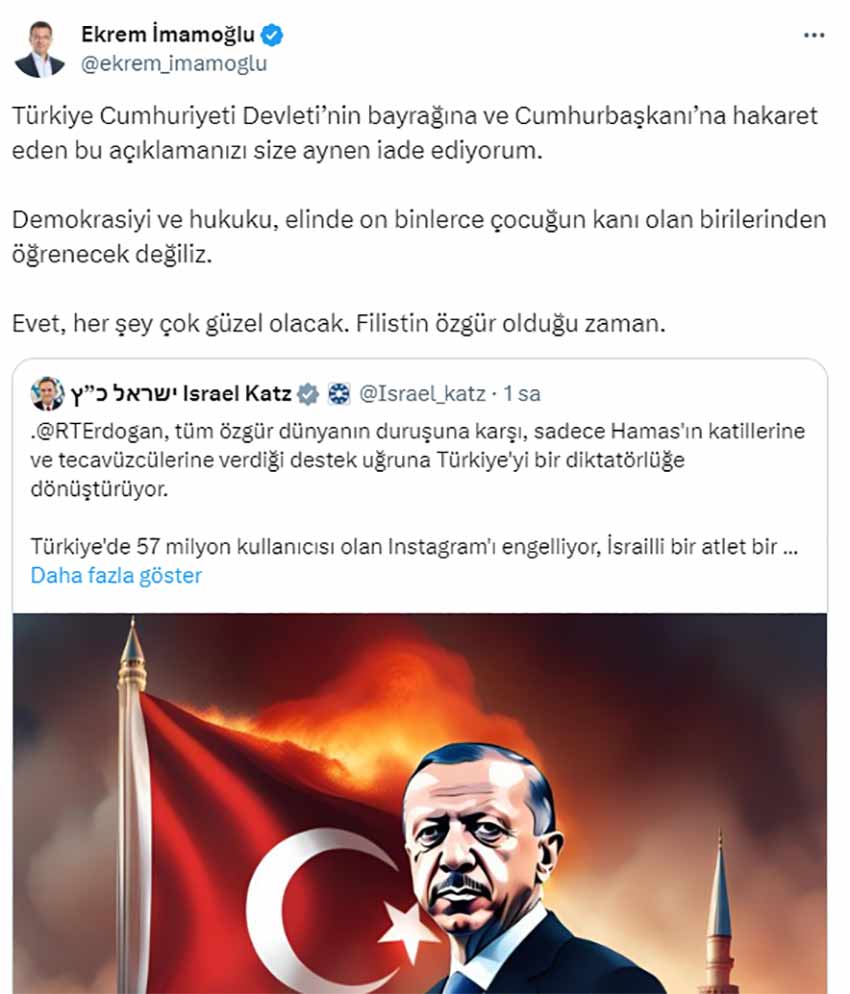Open the three-dot more options menu
The image size is (850, 994).
pyautogui.click(x=814, y=36)
